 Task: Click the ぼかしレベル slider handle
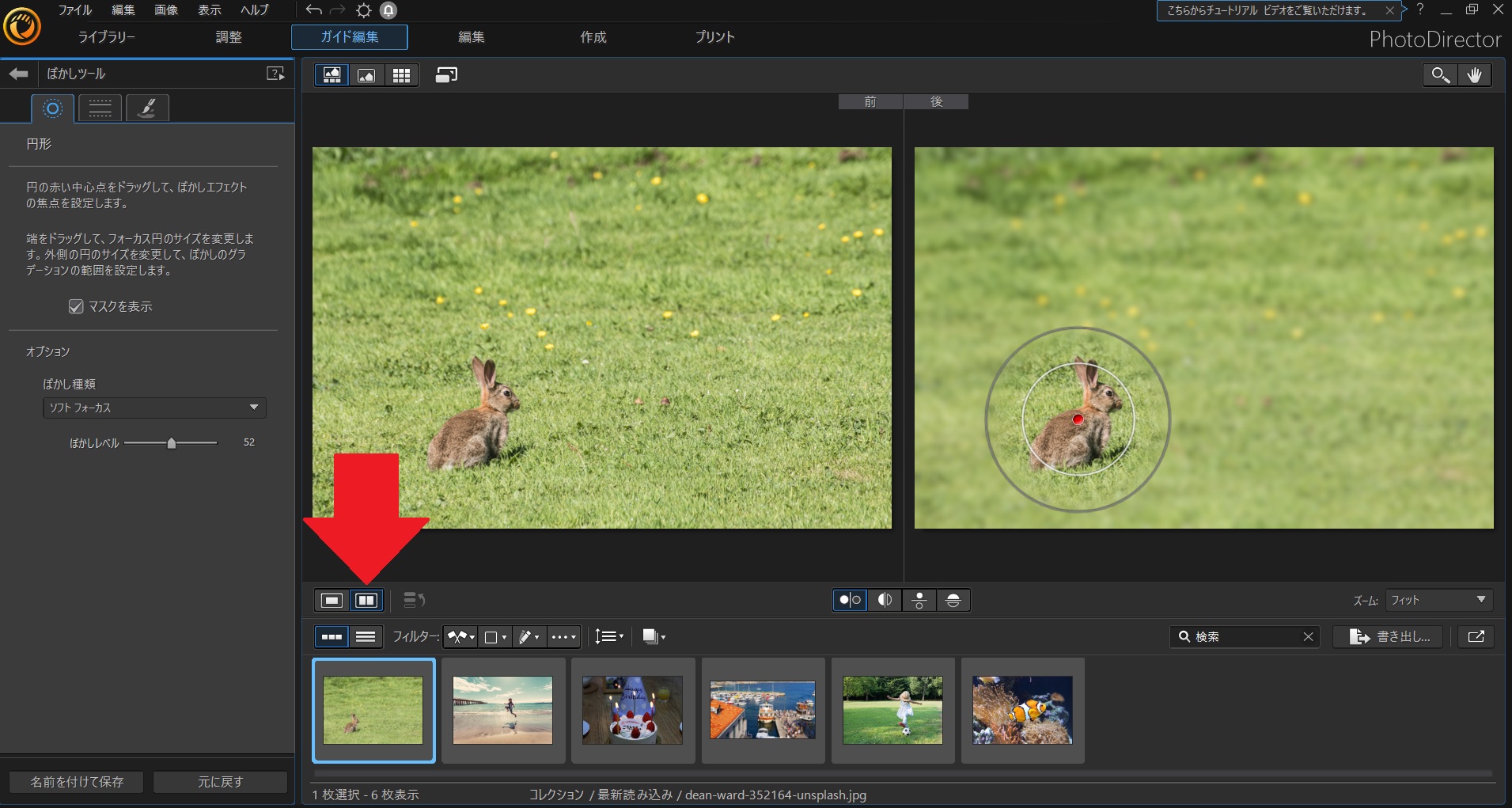172,443
